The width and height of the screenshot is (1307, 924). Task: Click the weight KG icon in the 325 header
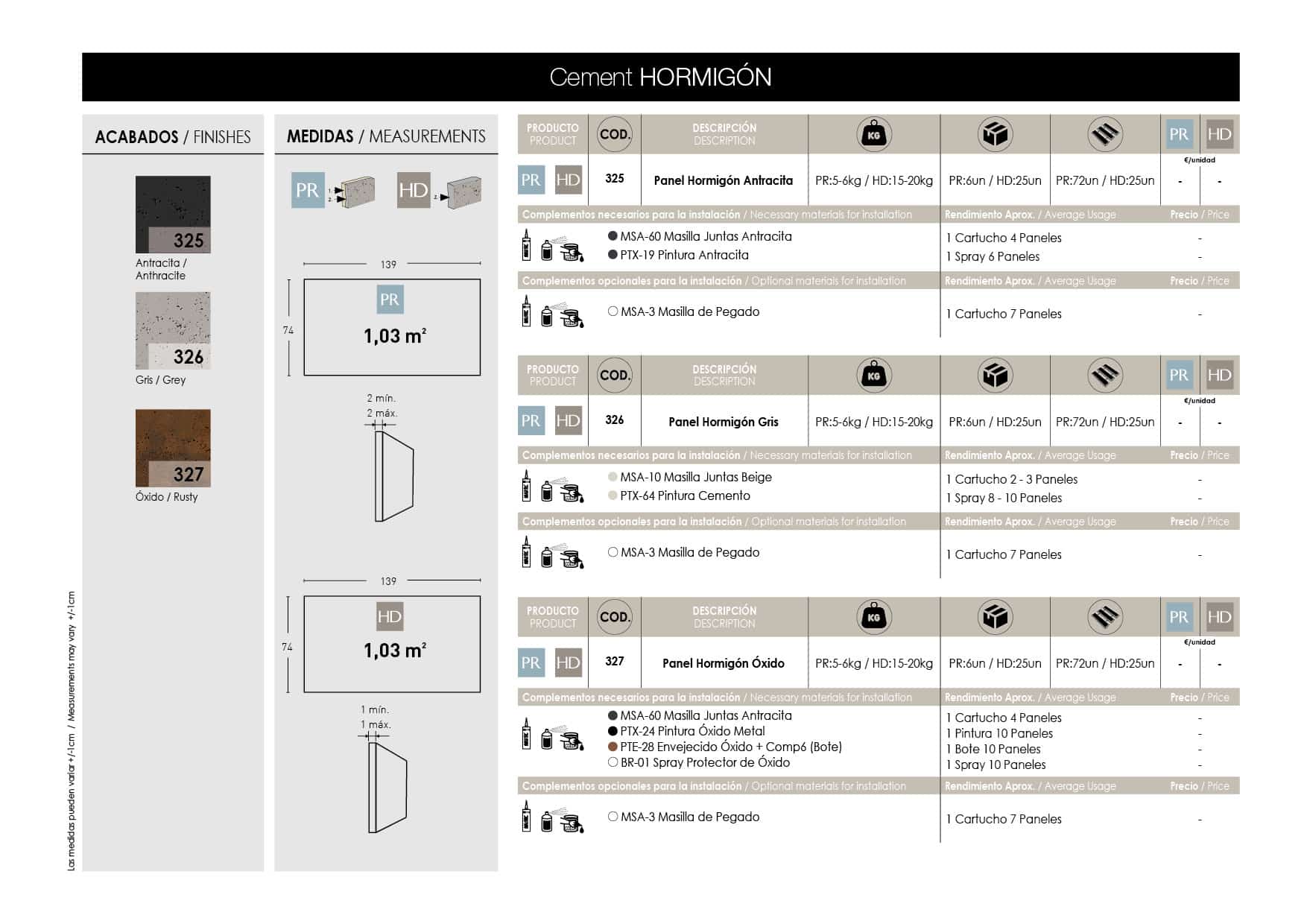pos(874,135)
